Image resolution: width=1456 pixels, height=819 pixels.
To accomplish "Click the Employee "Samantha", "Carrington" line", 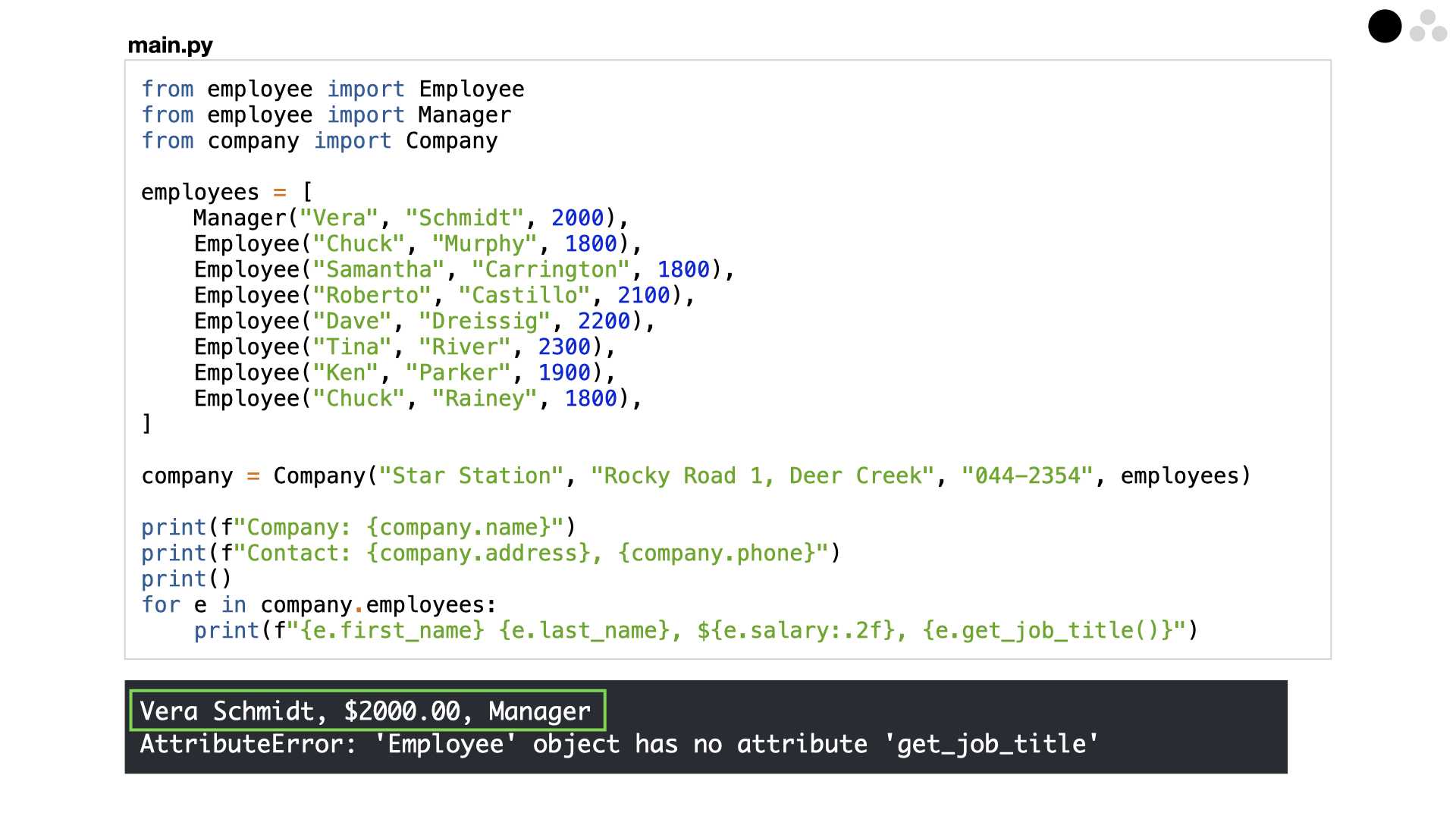I will 464,270.
